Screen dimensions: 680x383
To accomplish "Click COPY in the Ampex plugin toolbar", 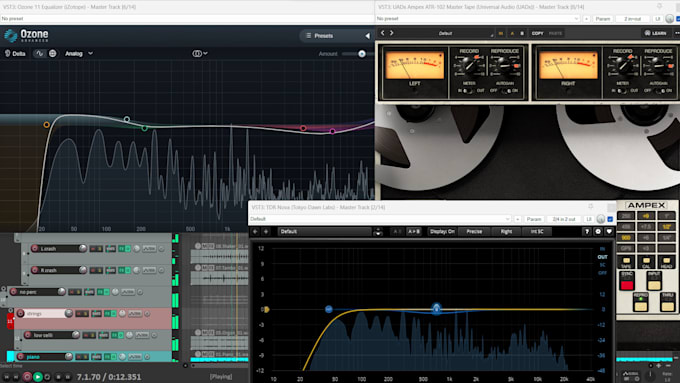I will (537, 33).
